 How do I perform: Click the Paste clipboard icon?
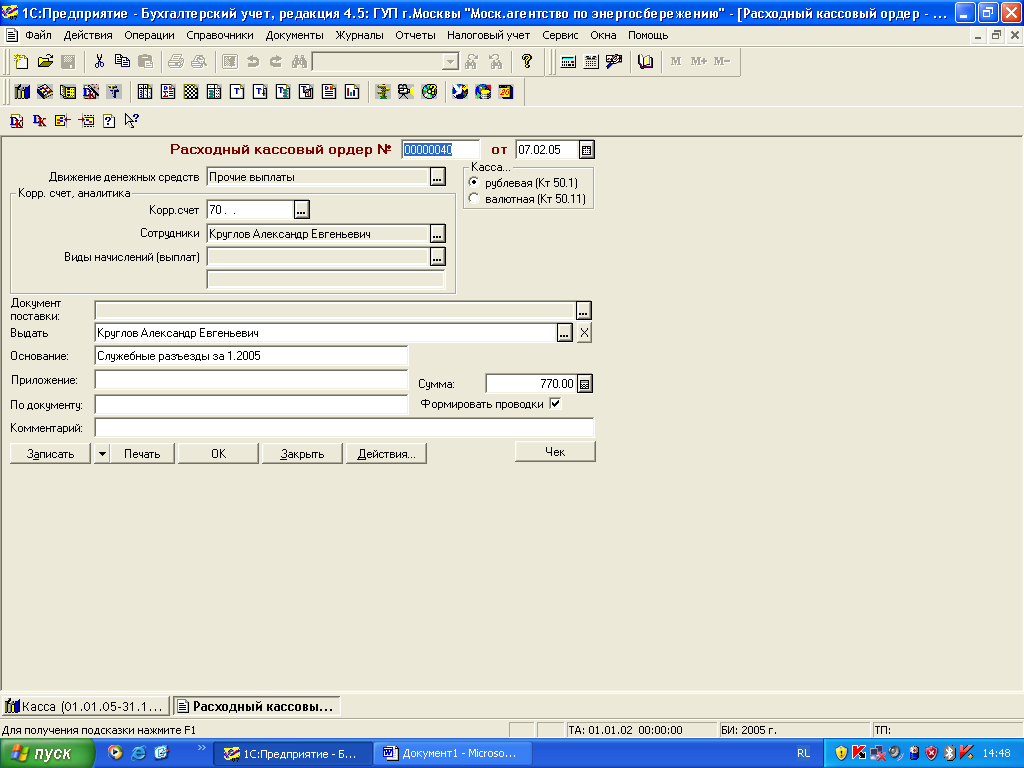tap(146, 61)
